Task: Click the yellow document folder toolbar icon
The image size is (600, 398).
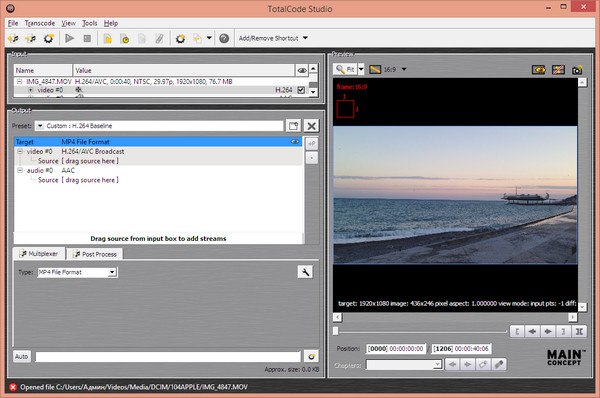Action: click(108, 38)
